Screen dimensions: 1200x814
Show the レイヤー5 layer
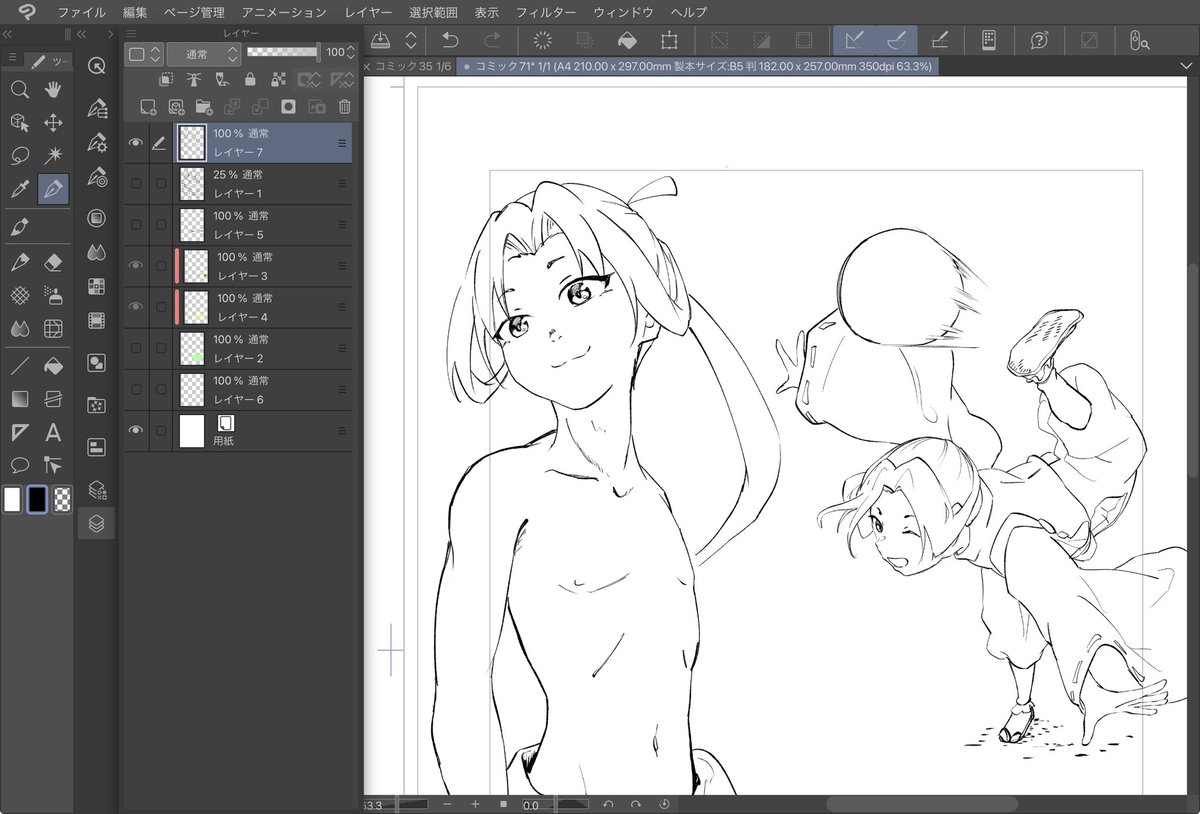click(135, 224)
